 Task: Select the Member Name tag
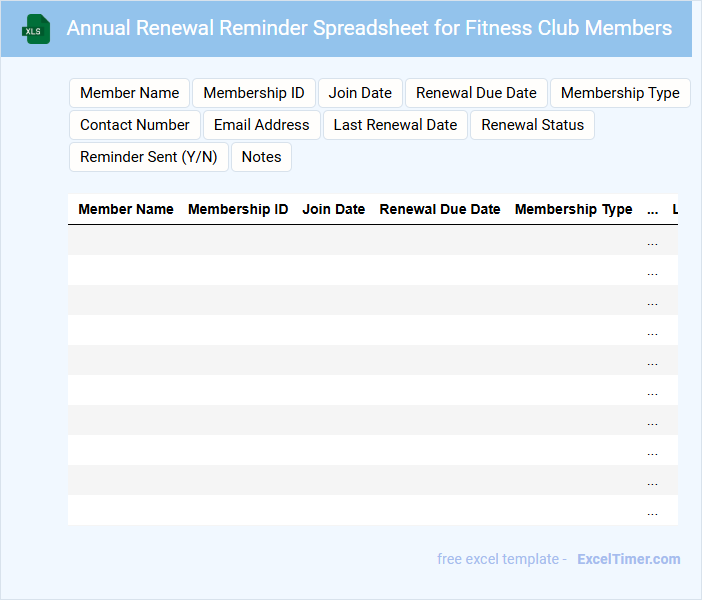point(129,93)
